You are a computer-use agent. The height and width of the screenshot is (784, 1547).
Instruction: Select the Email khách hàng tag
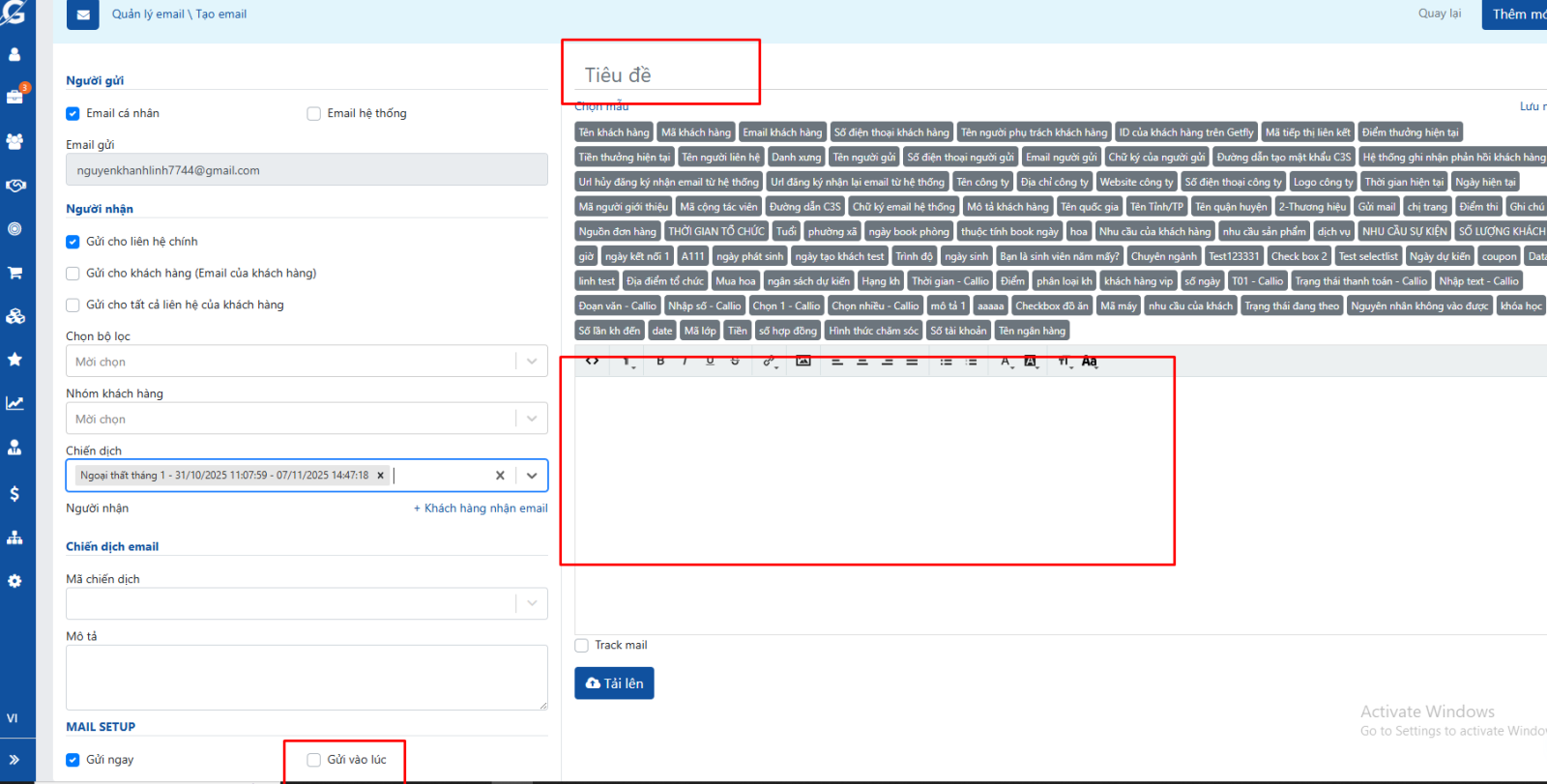782,132
